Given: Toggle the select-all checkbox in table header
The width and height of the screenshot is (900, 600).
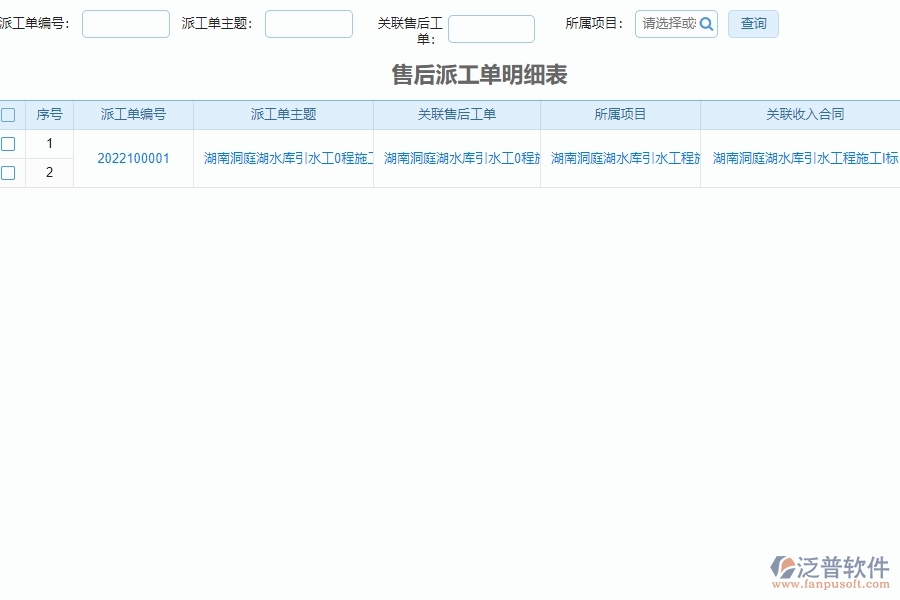Looking at the screenshot, I should click(x=9, y=114).
